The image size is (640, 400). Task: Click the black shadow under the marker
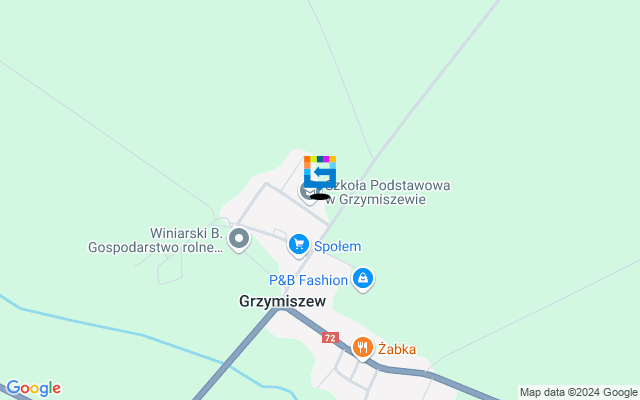pyautogui.click(x=320, y=197)
